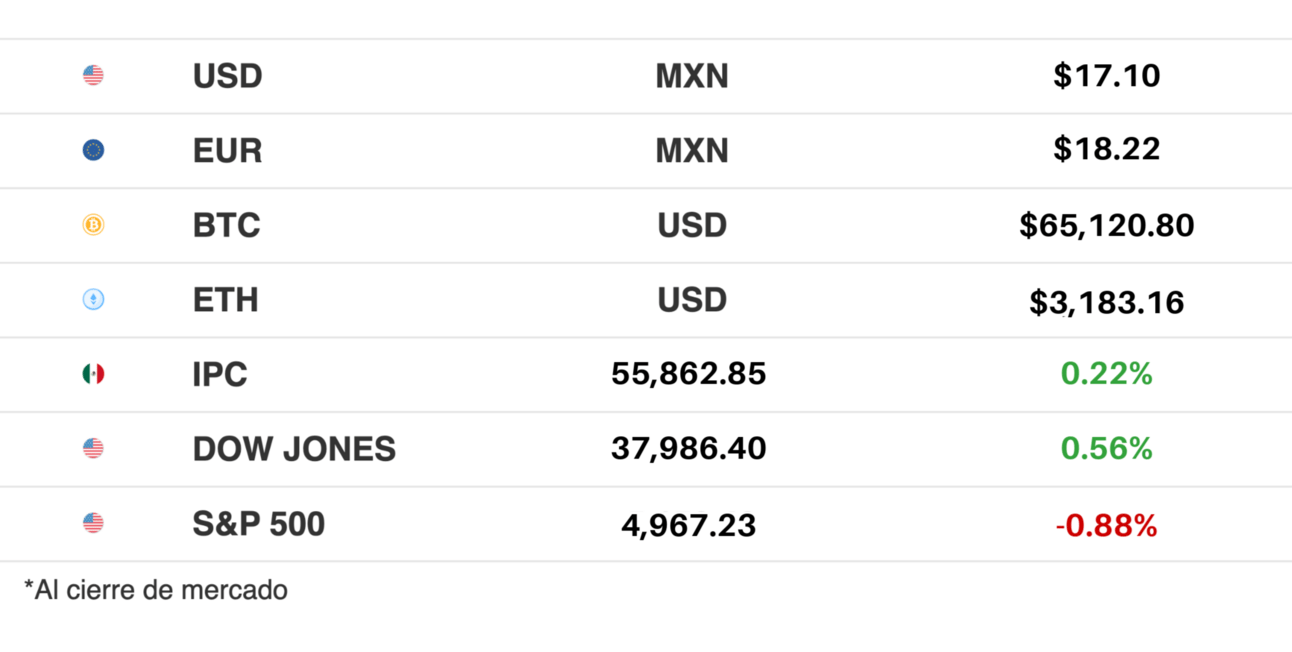Select the Bitcoin coin icon
This screenshot has width=1292, height=652.
(93, 225)
